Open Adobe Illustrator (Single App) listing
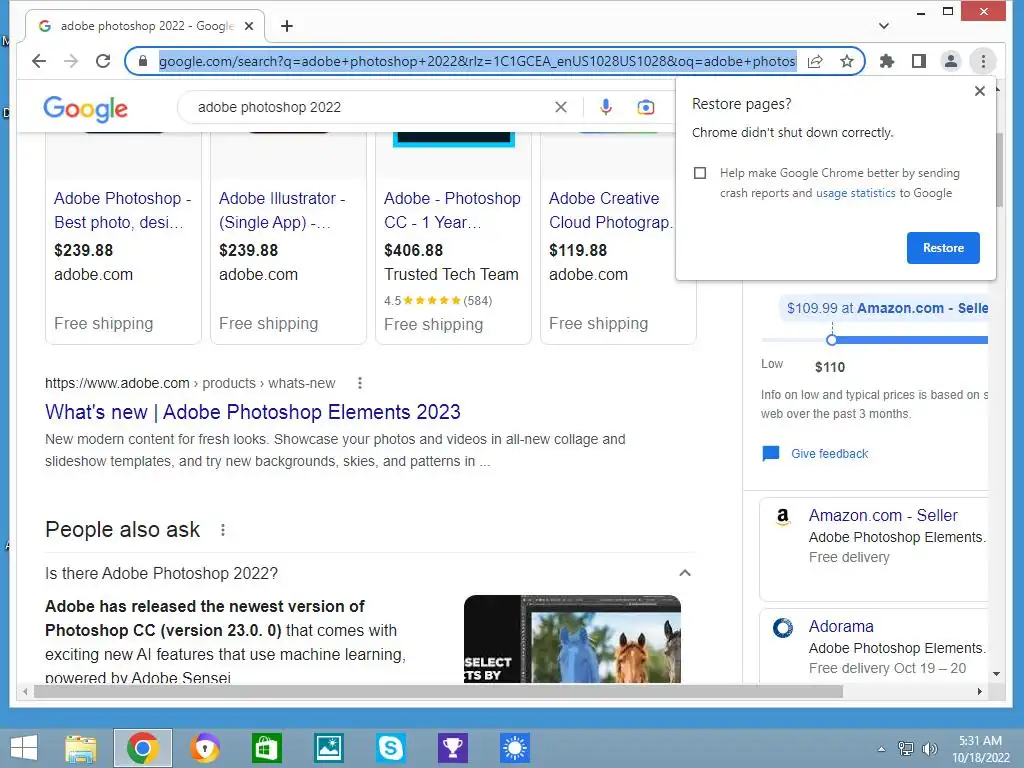This screenshot has height=768, width=1024. [x=282, y=210]
